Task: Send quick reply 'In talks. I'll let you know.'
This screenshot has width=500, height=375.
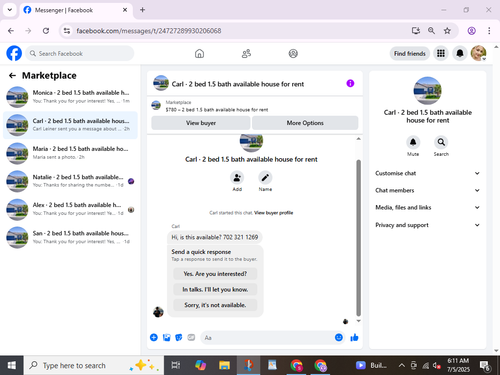Action: [x=215, y=289]
